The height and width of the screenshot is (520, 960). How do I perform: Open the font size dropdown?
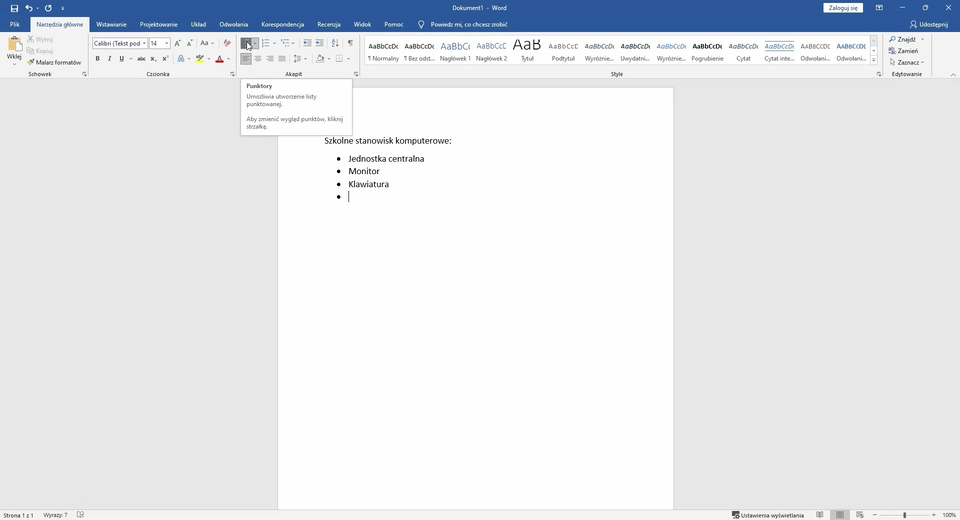click(x=166, y=43)
